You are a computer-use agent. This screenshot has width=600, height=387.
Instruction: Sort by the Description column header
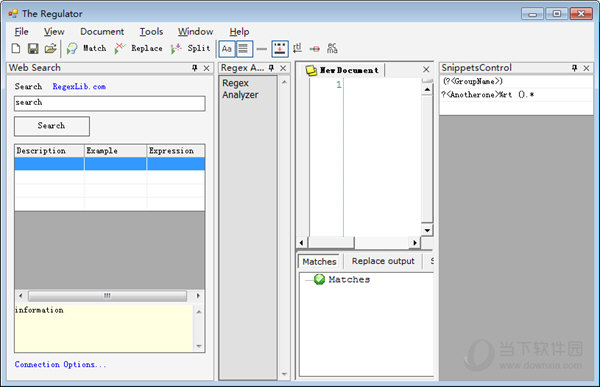coord(49,151)
